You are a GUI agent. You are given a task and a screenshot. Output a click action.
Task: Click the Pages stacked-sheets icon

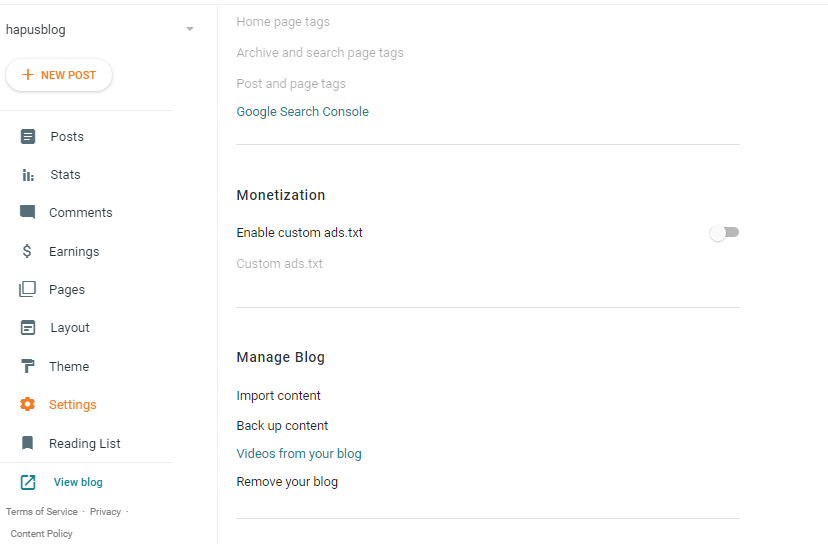coord(27,289)
